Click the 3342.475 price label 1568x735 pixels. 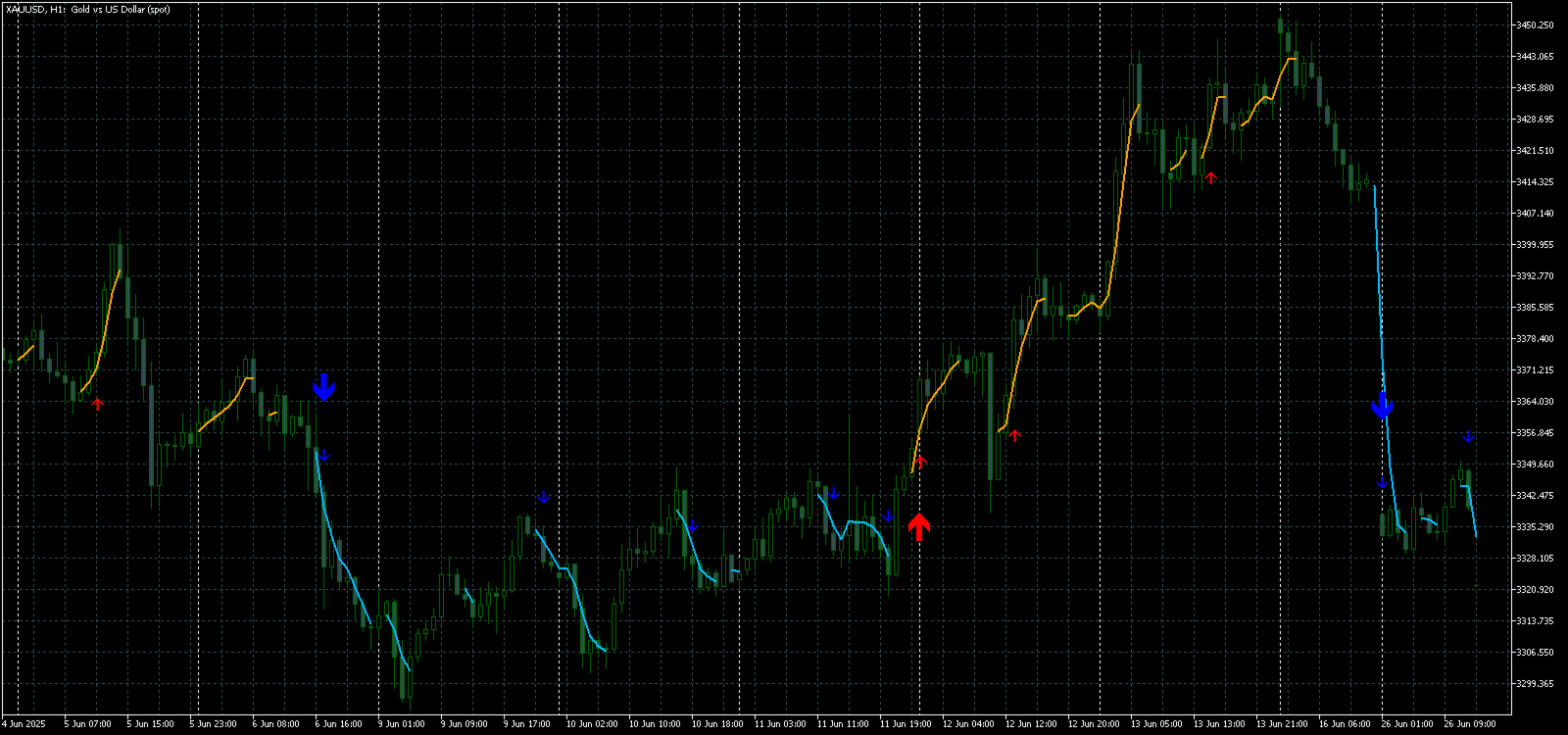pos(1535,496)
